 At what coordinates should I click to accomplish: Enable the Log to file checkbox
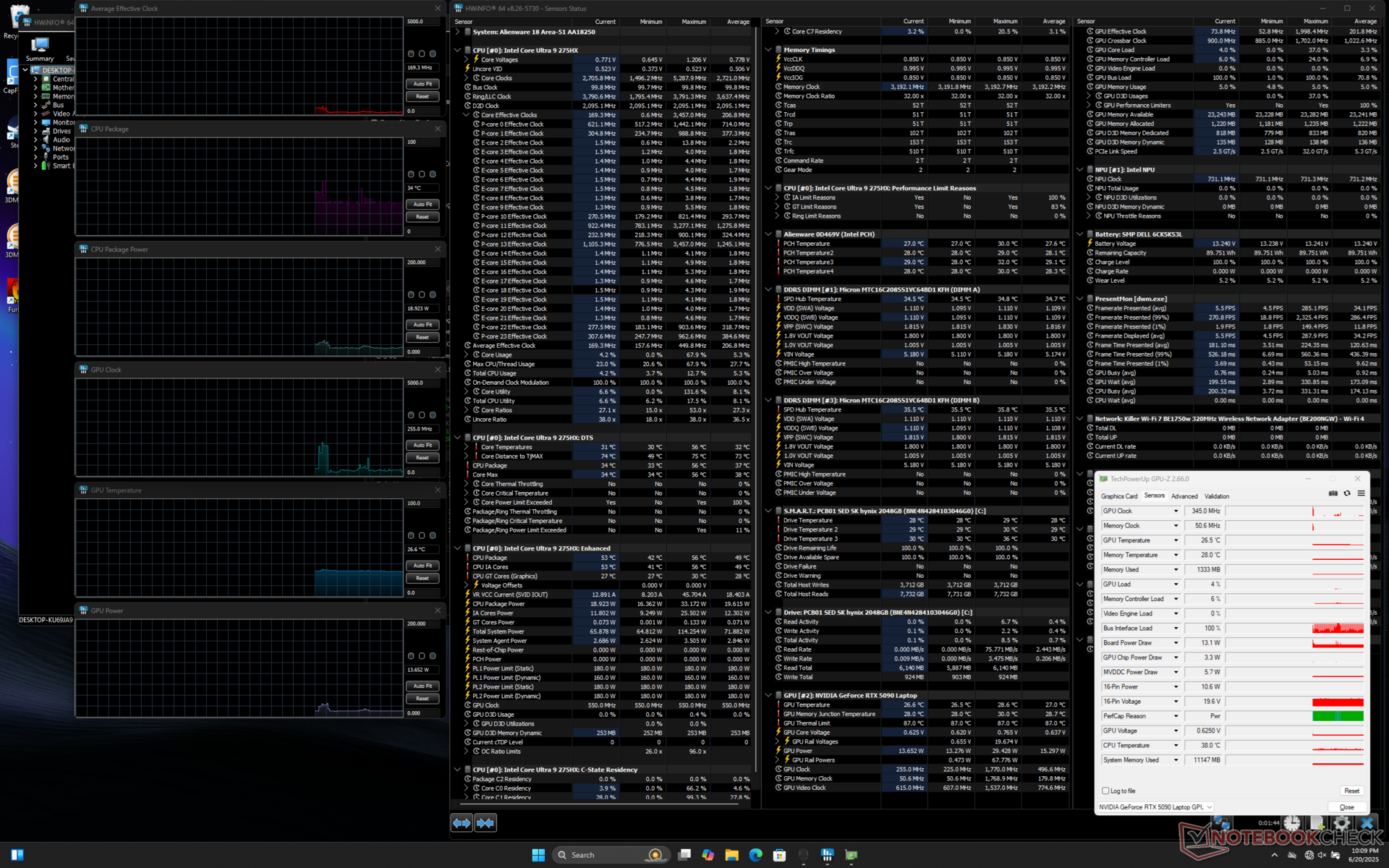[x=1105, y=791]
